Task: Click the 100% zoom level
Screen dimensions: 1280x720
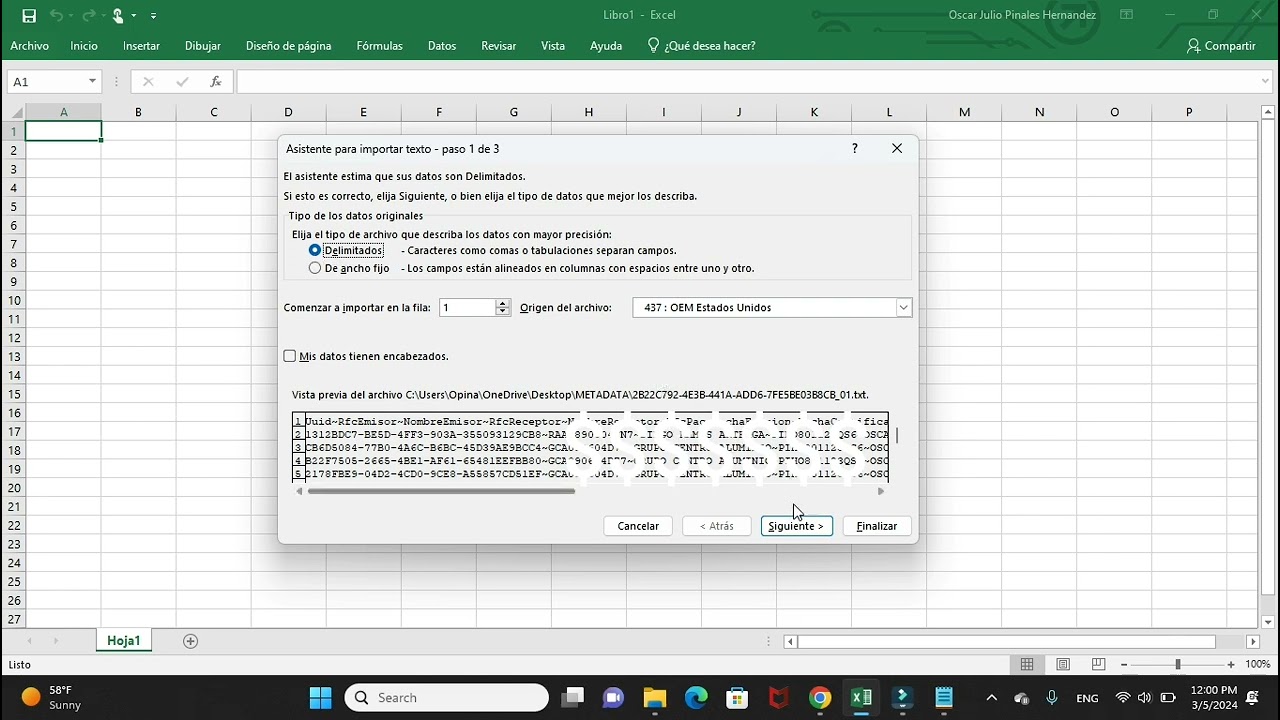Action: click(x=1258, y=665)
